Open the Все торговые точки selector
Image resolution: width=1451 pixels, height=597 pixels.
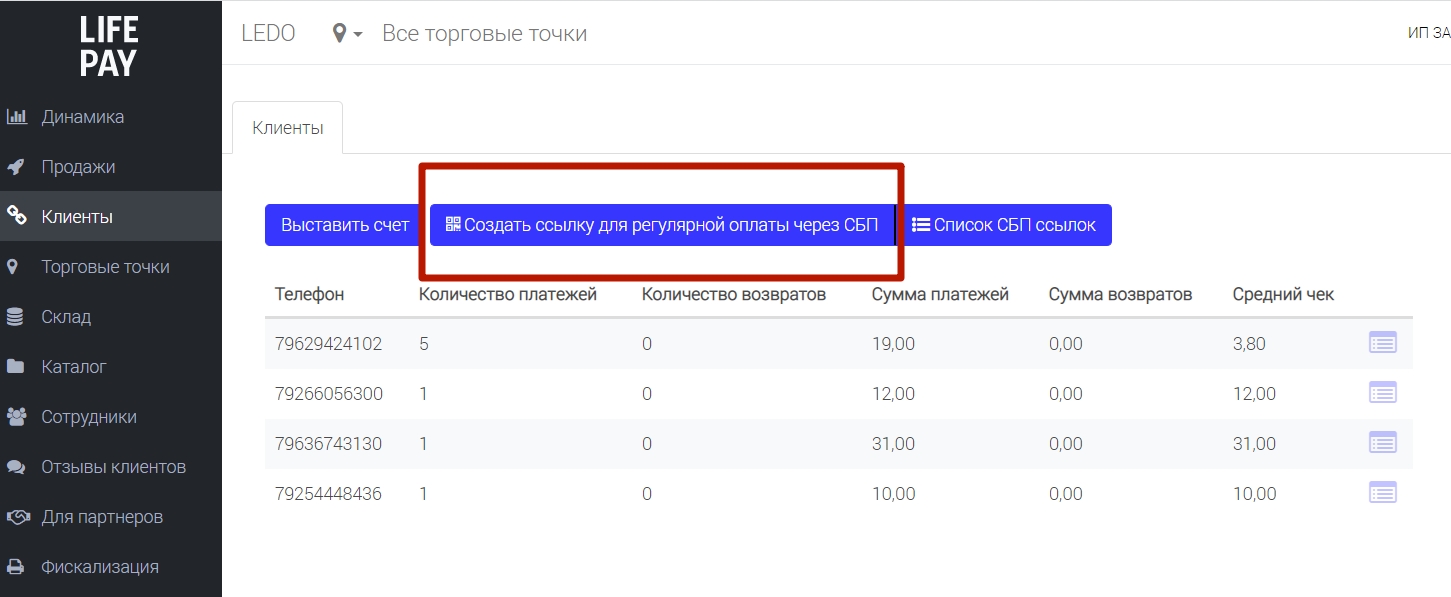pos(485,34)
